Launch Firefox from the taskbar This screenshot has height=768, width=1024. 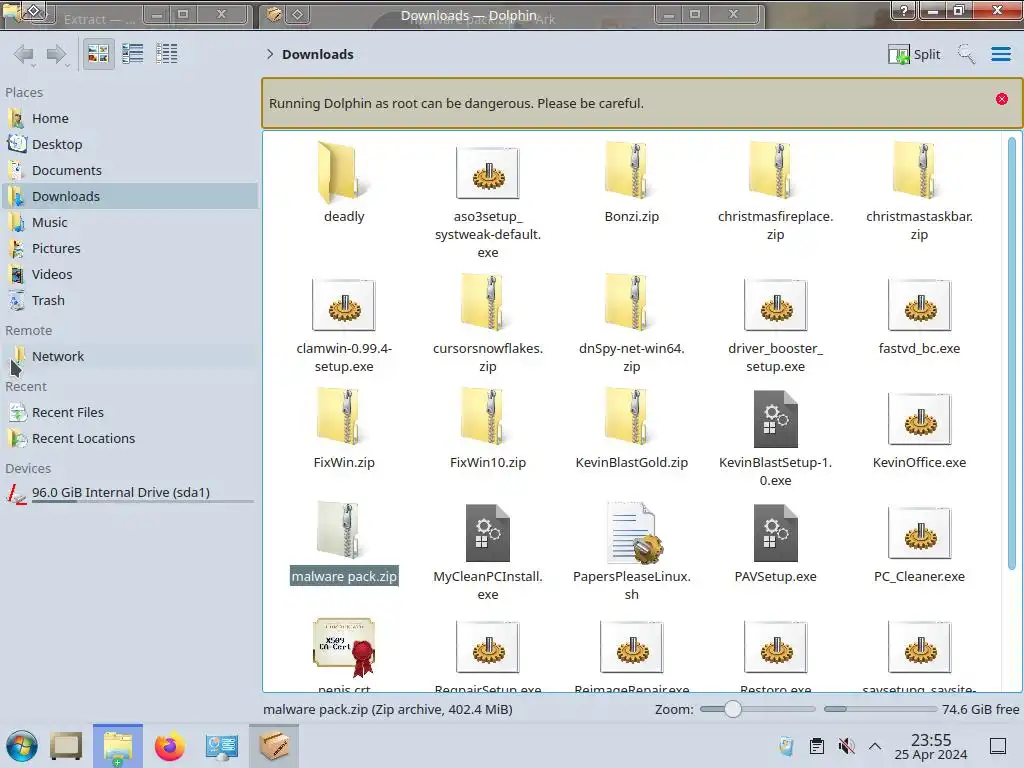tap(170, 746)
